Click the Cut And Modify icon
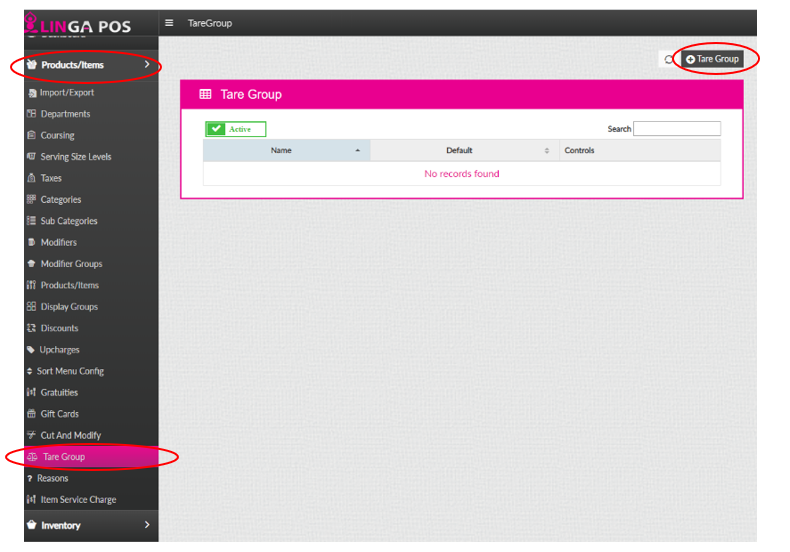 pyautogui.click(x=31, y=435)
